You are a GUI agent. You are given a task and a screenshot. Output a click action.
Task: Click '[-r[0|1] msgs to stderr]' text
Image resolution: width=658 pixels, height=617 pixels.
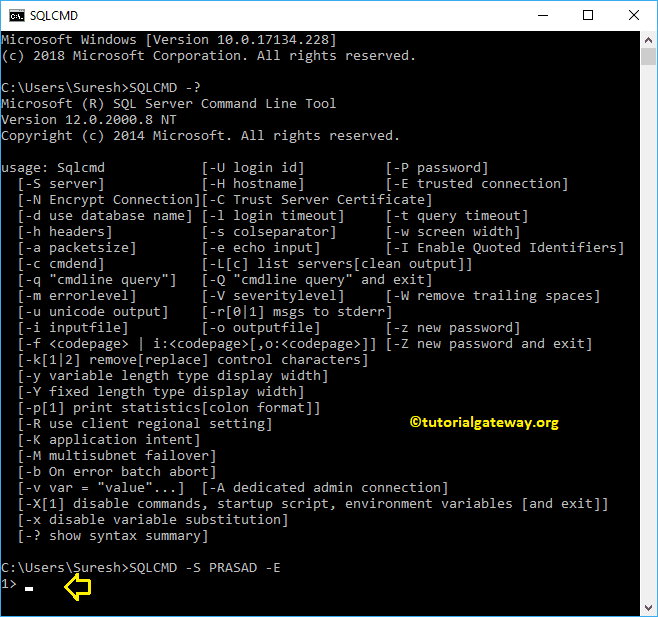[x=297, y=312]
